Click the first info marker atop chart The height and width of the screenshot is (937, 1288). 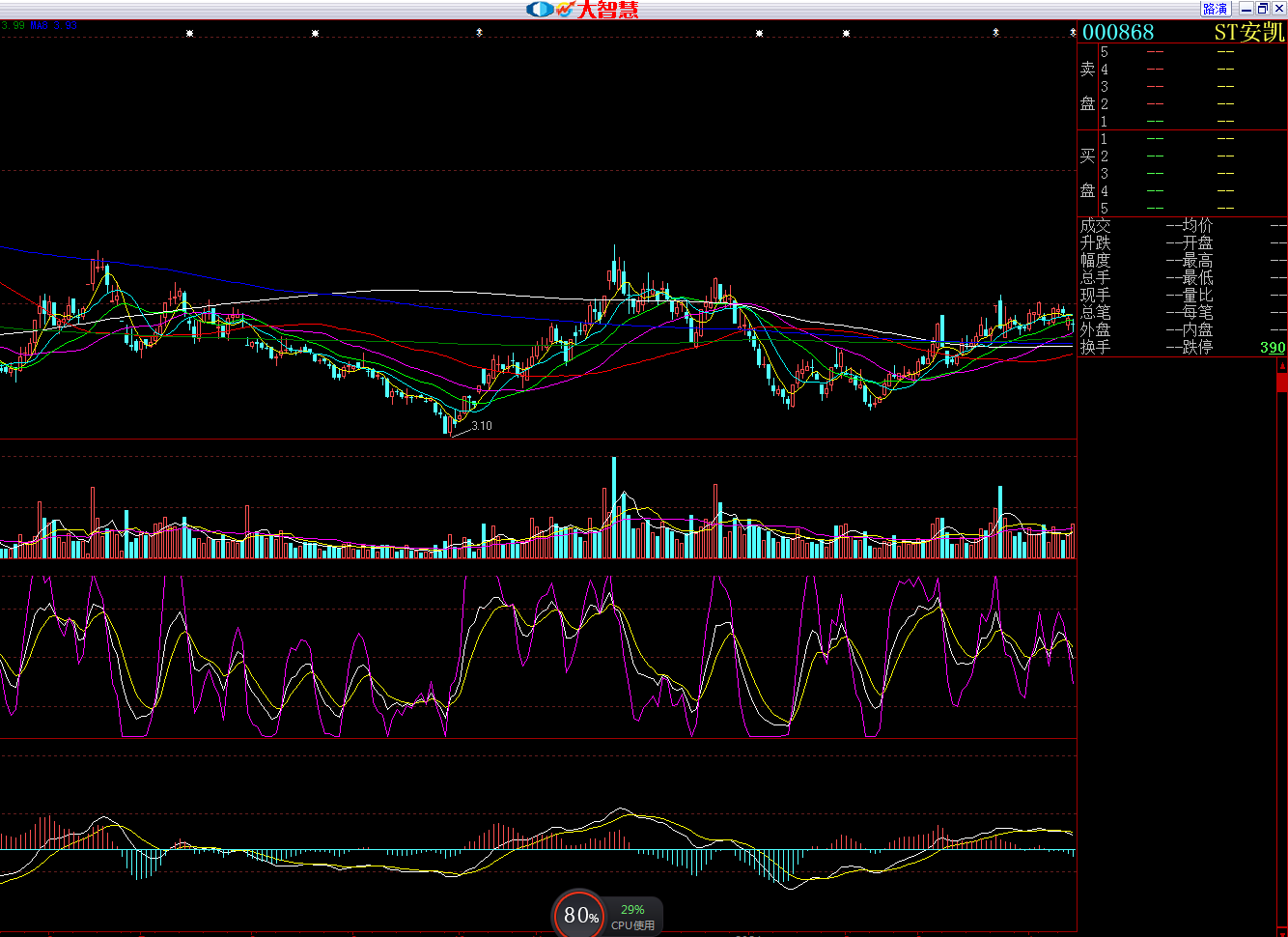coord(189,33)
